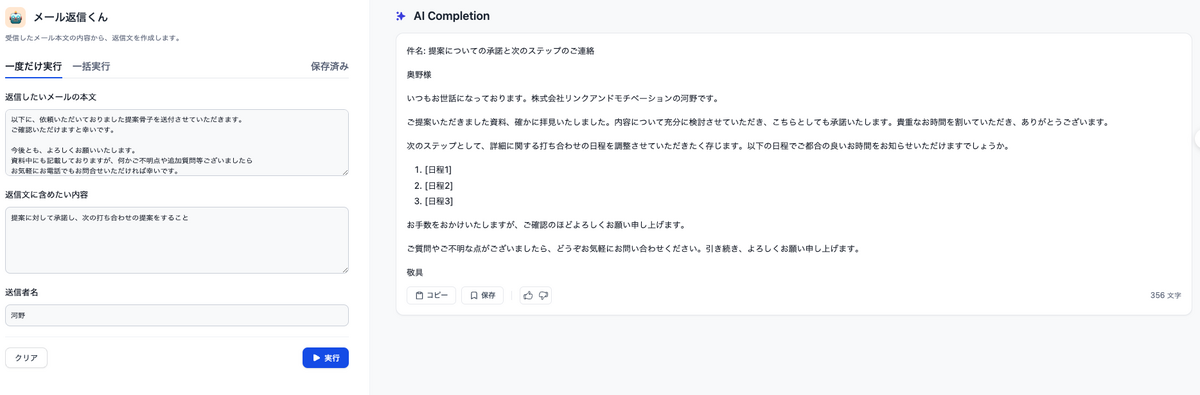Switch to the 一括実行 tab
The image size is (1200, 395).
(91, 66)
